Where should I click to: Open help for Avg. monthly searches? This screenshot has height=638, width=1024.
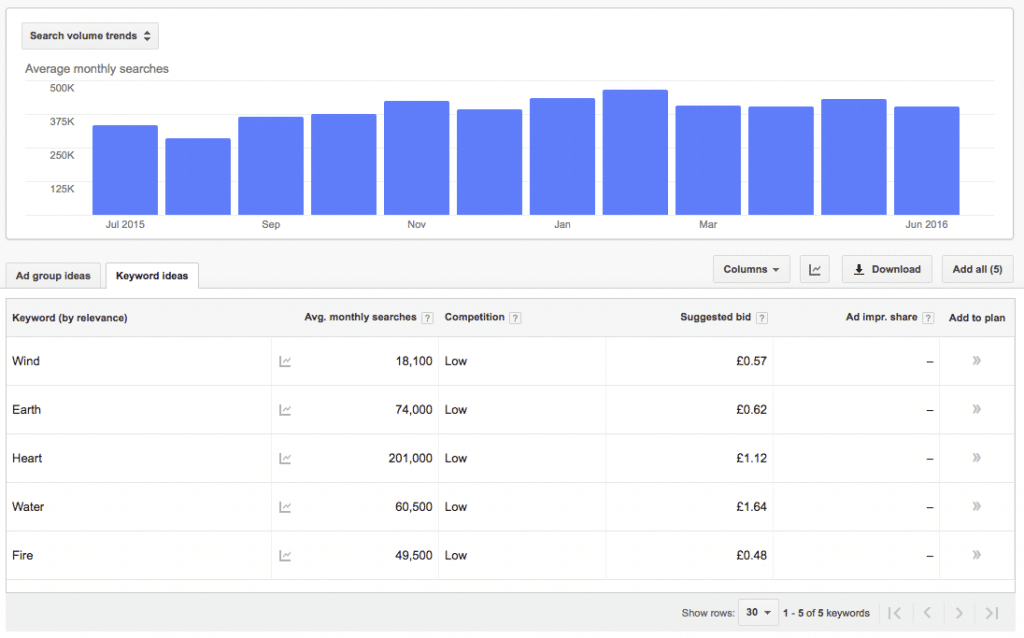427,318
